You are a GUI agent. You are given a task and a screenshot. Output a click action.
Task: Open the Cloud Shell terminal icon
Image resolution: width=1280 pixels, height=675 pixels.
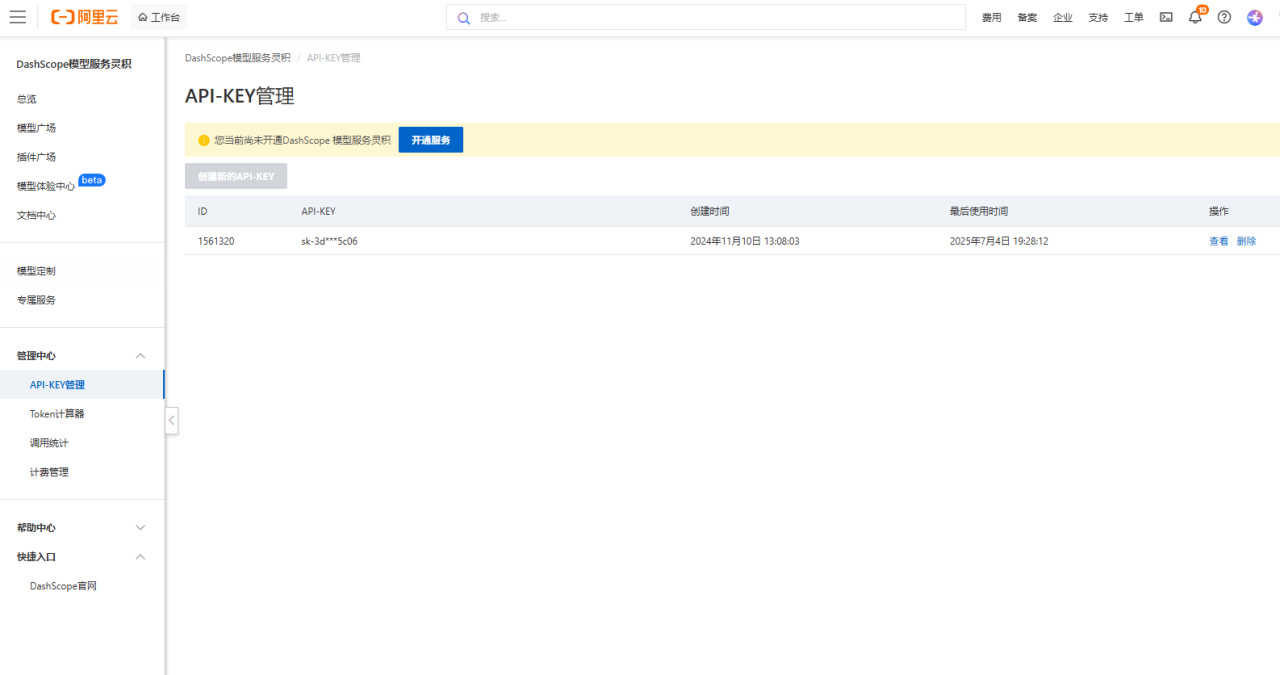pyautogui.click(x=1166, y=17)
